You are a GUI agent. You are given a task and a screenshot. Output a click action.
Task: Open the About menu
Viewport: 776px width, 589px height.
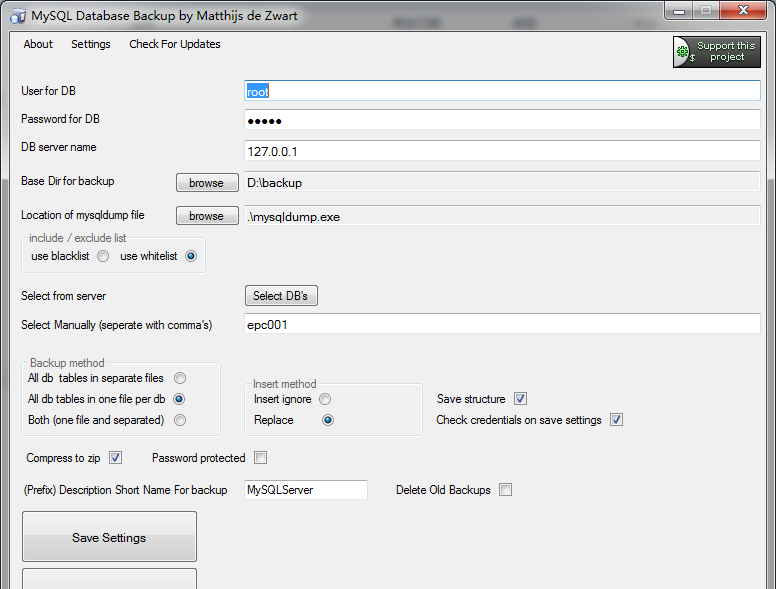(x=38, y=44)
